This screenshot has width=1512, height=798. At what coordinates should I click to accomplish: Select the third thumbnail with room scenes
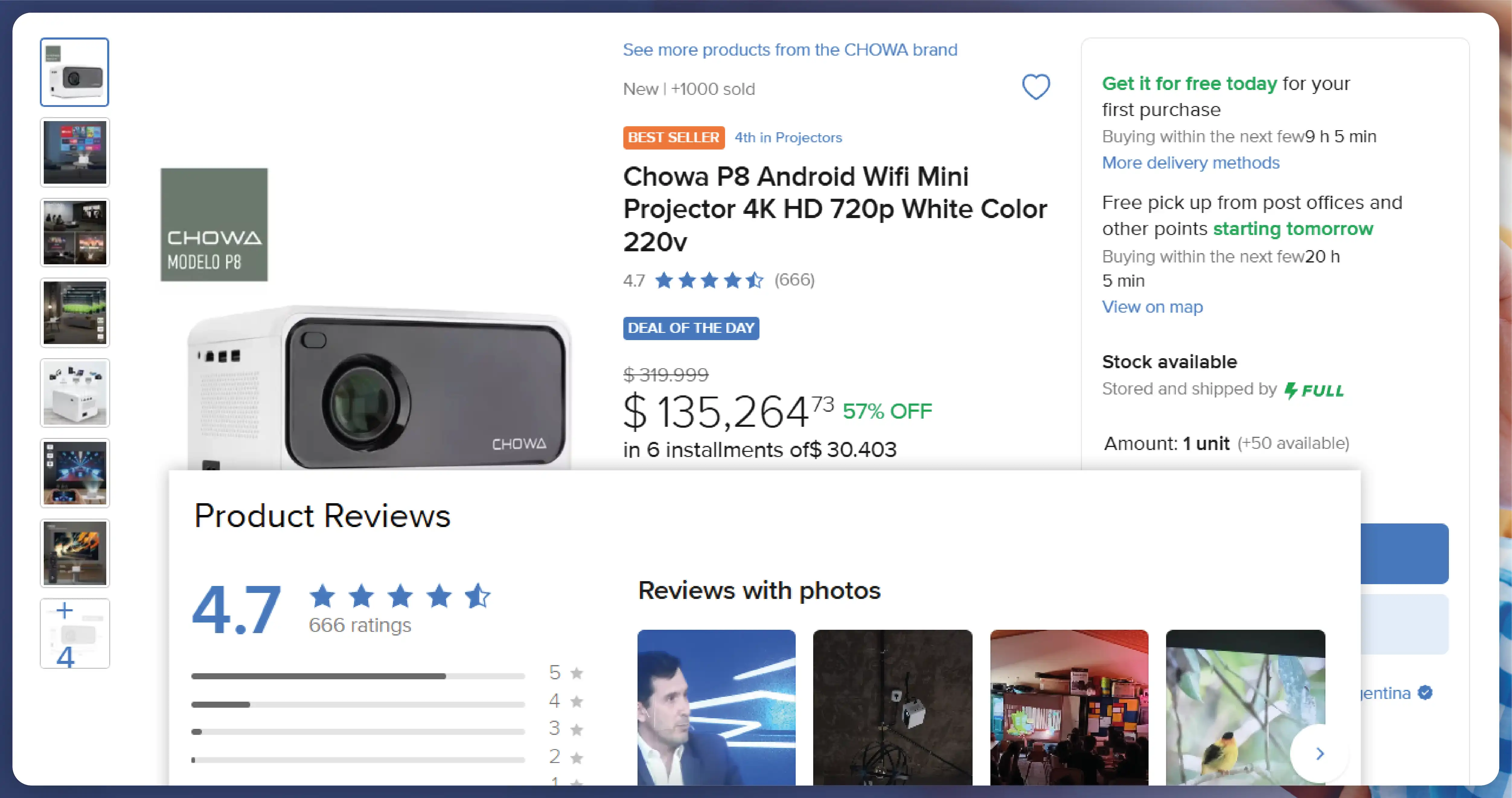[x=75, y=233]
